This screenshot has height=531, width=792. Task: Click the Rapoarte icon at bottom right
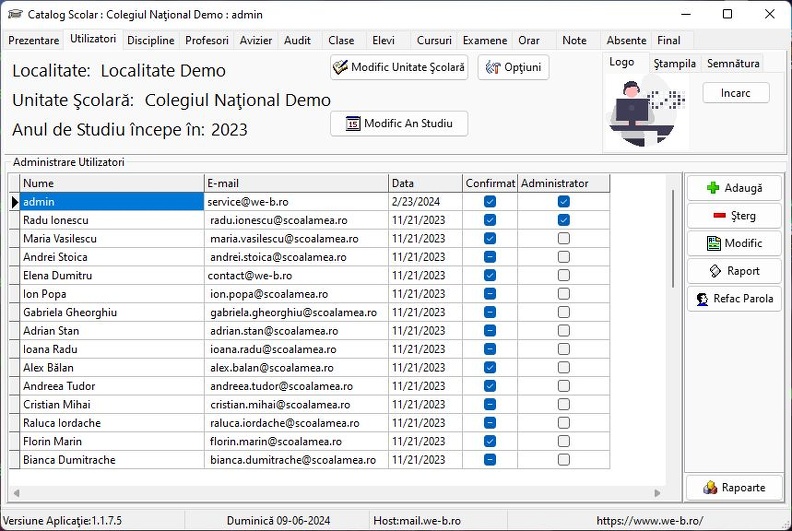710,488
